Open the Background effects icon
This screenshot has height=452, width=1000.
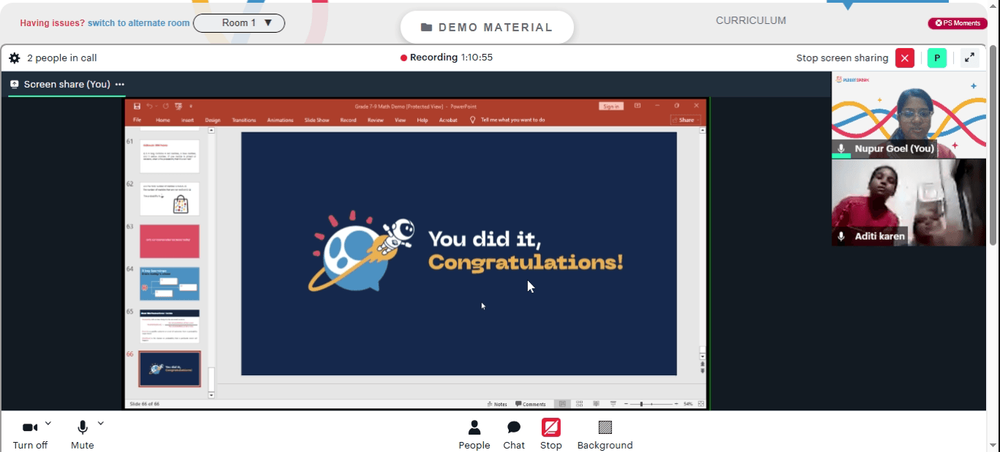[605, 427]
